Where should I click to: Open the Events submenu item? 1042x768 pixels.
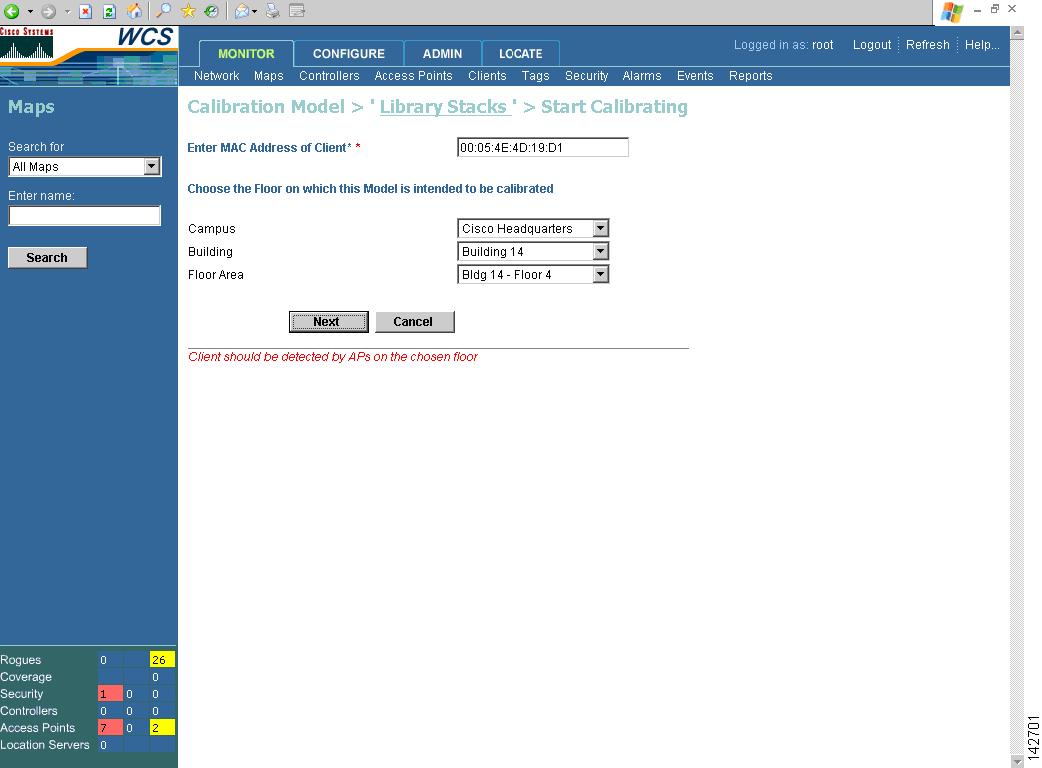(695, 76)
